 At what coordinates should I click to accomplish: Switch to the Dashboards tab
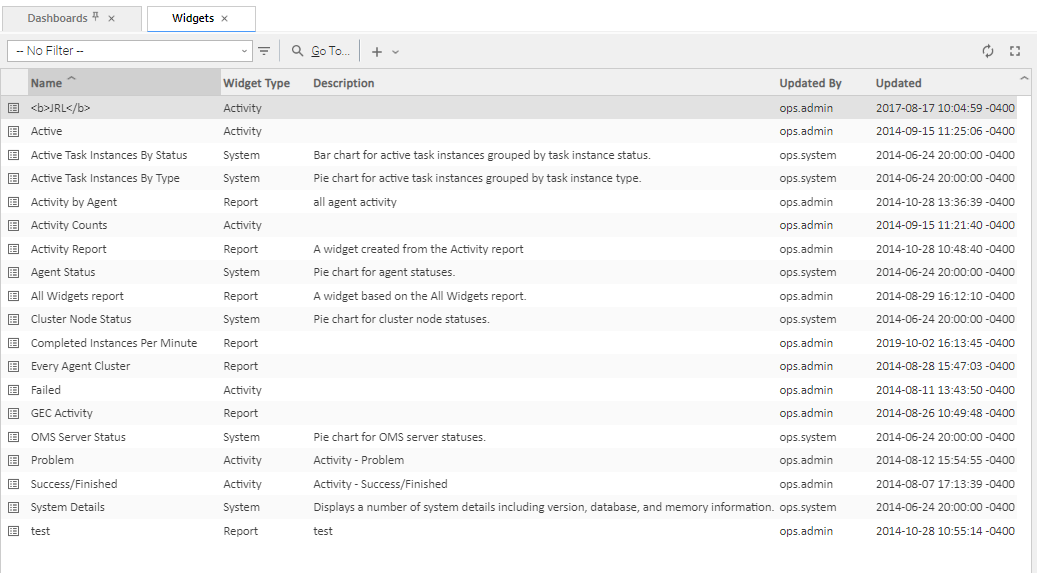(x=57, y=18)
